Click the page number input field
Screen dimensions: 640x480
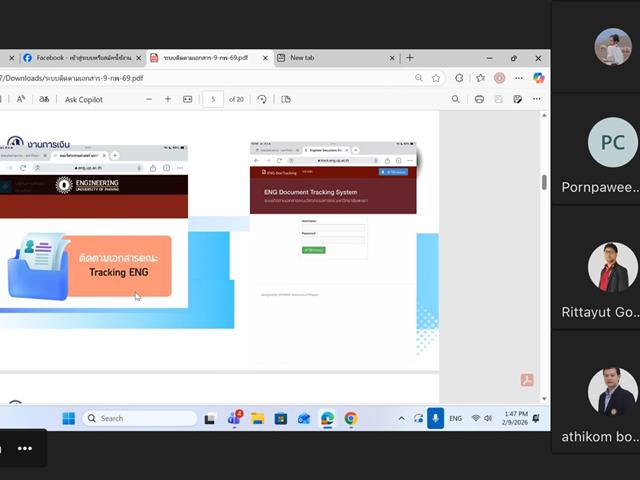(x=213, y=99)
